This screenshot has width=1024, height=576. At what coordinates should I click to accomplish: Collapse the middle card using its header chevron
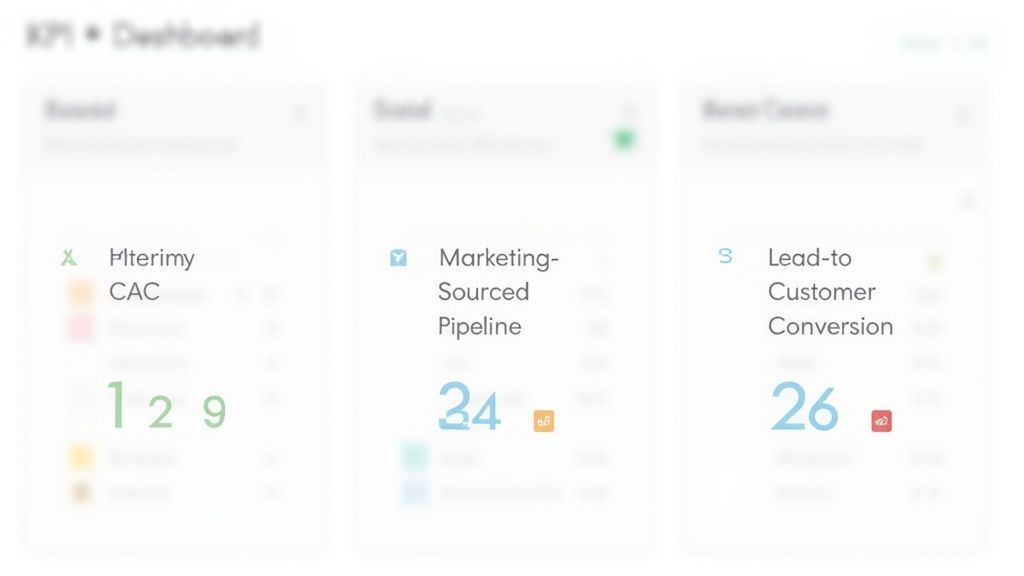pos(628,113)
